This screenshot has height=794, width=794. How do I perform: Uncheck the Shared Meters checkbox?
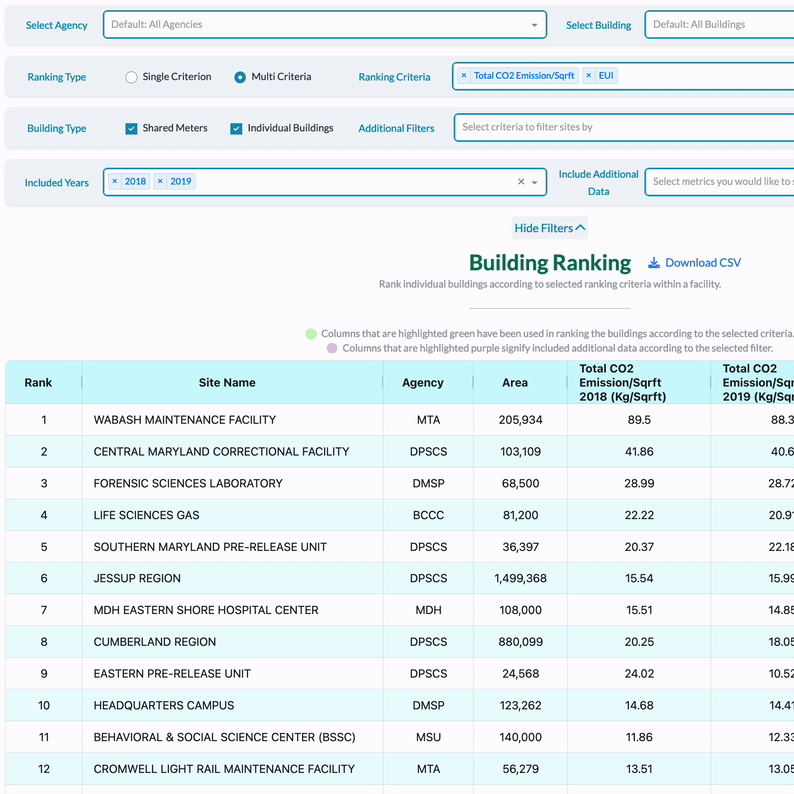point(132,129)
